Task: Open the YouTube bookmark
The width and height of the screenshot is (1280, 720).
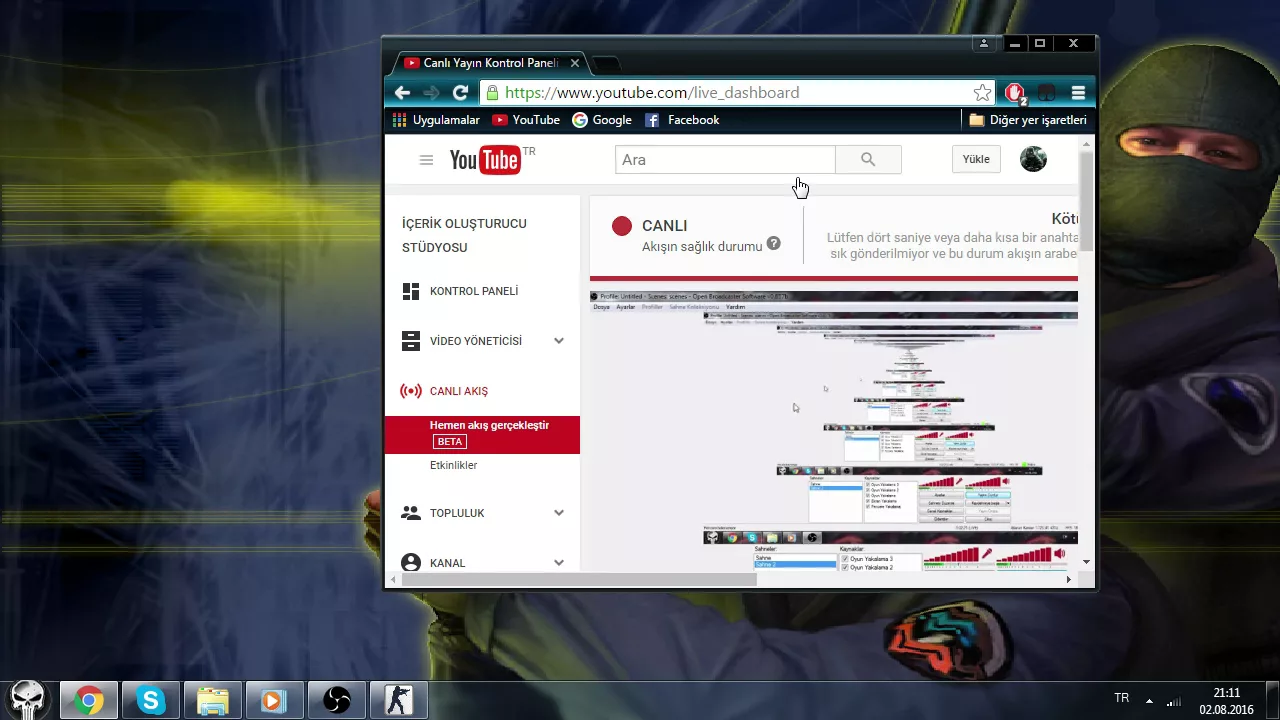Action: 526,120
